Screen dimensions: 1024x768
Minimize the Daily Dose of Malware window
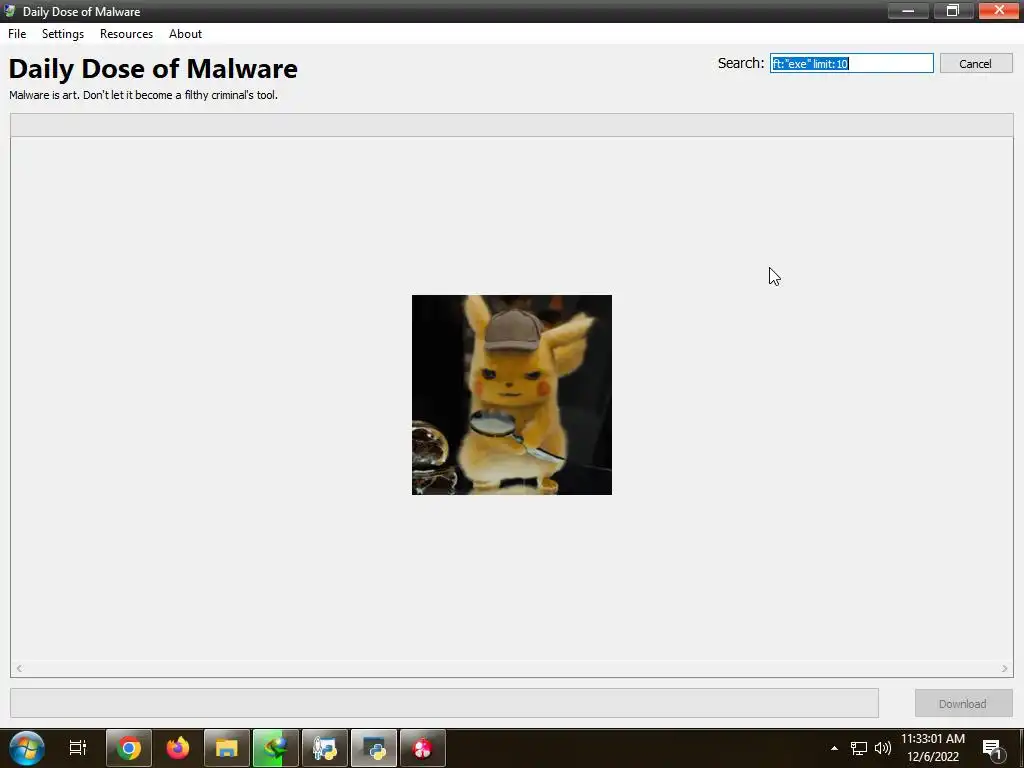[x=908, y=10]
